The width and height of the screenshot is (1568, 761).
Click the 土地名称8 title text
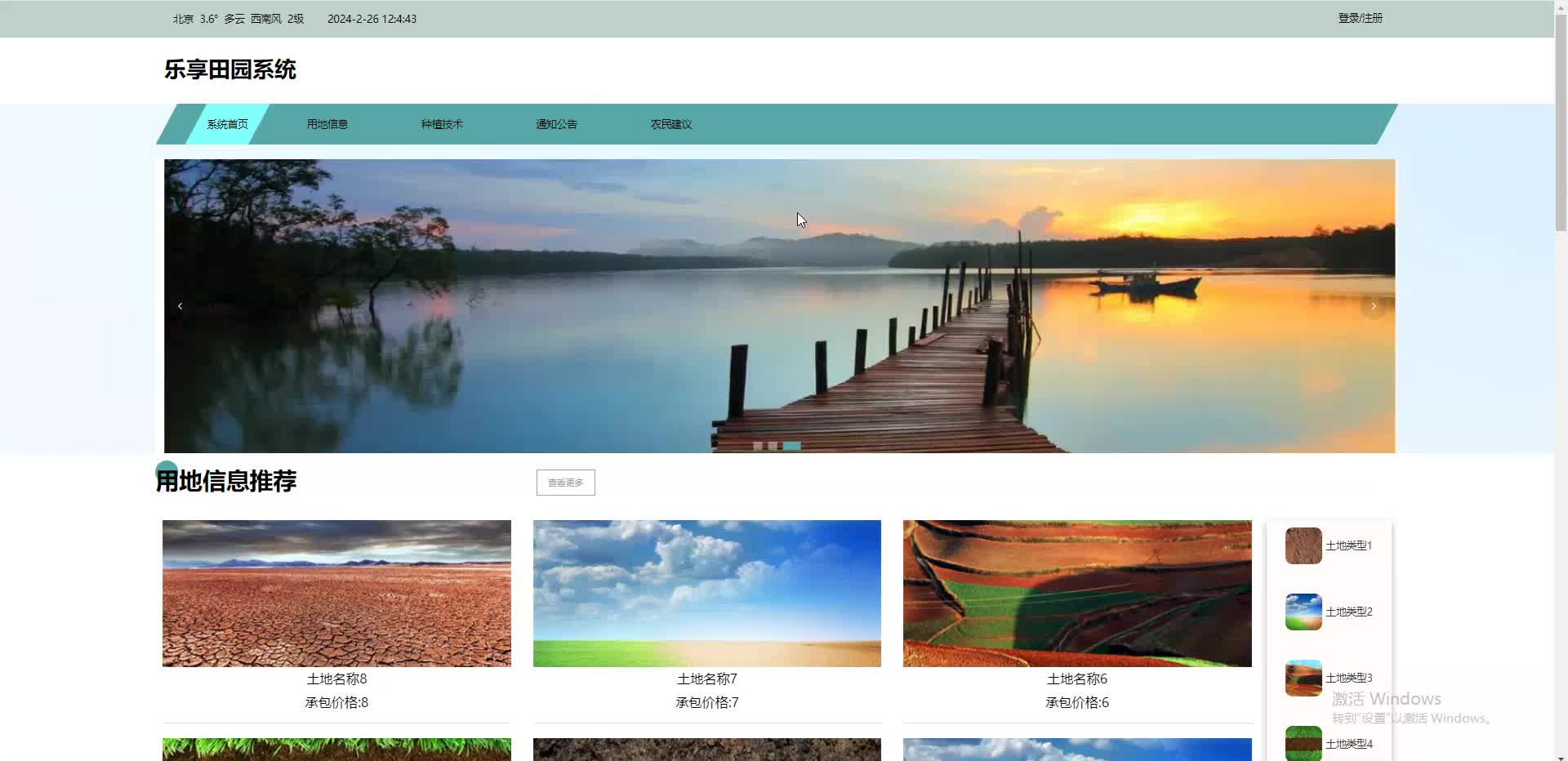[x=336, y=679]
